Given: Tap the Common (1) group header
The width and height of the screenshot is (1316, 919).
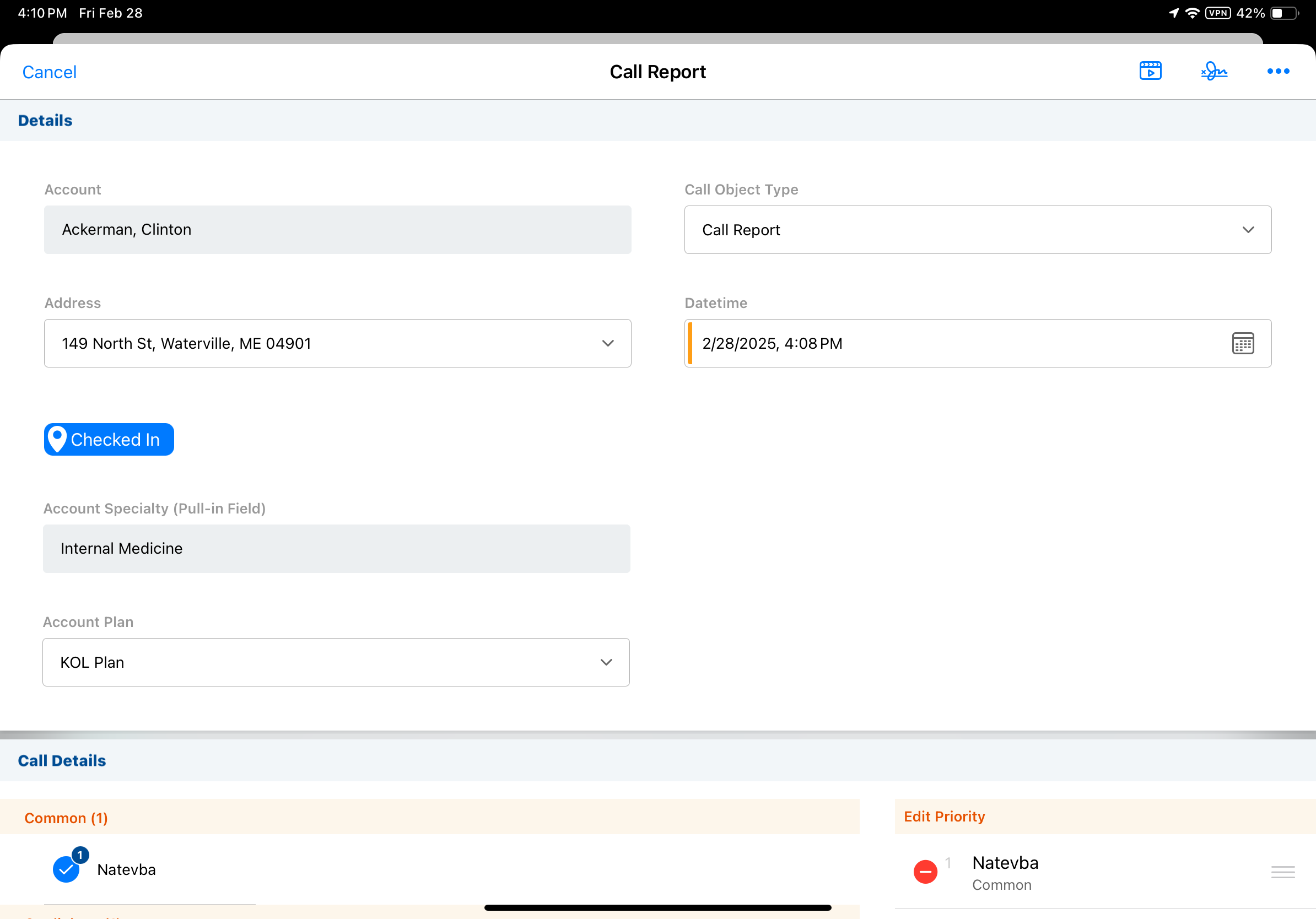Looking at the screenshot, I should click(66, 818).
